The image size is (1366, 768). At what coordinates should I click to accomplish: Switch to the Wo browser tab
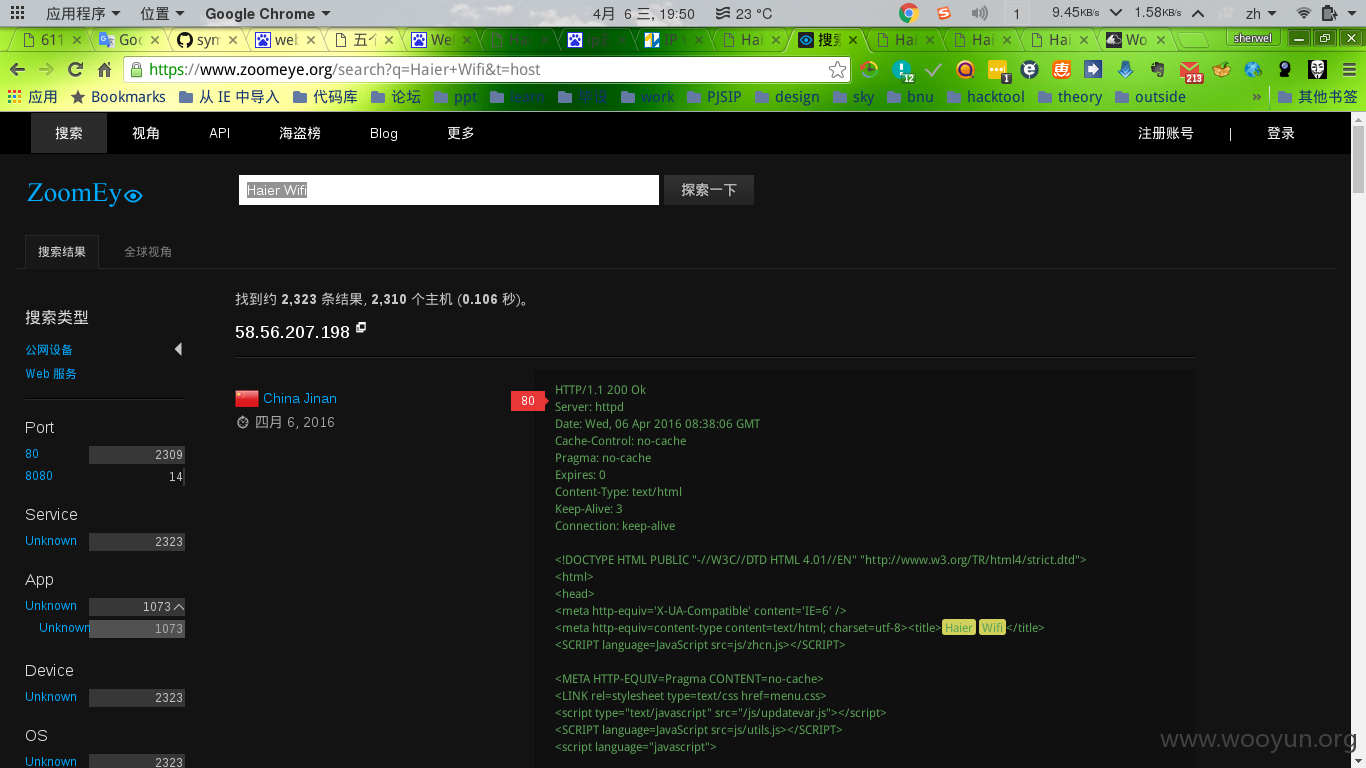click(1137, 40)
